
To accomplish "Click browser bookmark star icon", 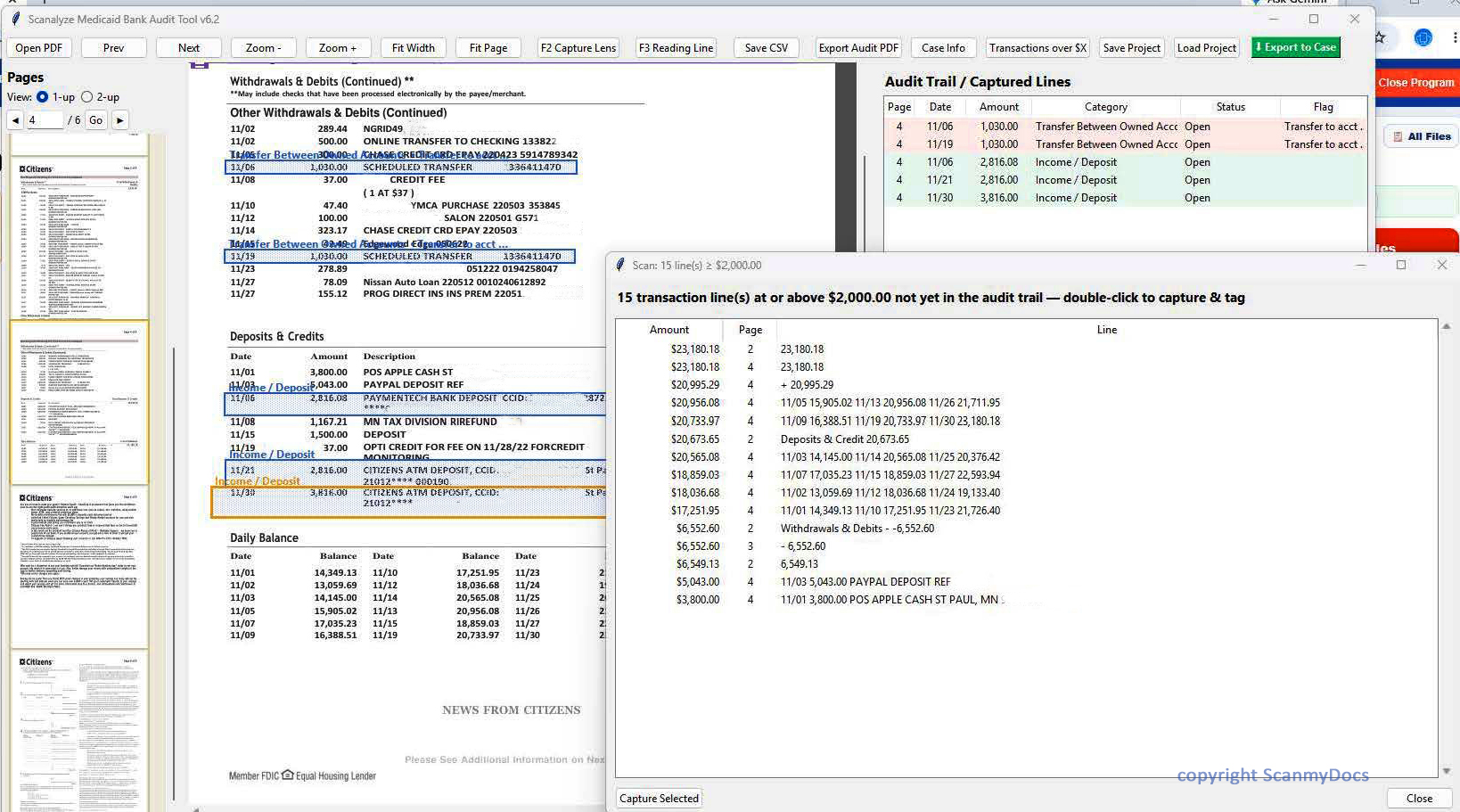I will point(1381,37).
